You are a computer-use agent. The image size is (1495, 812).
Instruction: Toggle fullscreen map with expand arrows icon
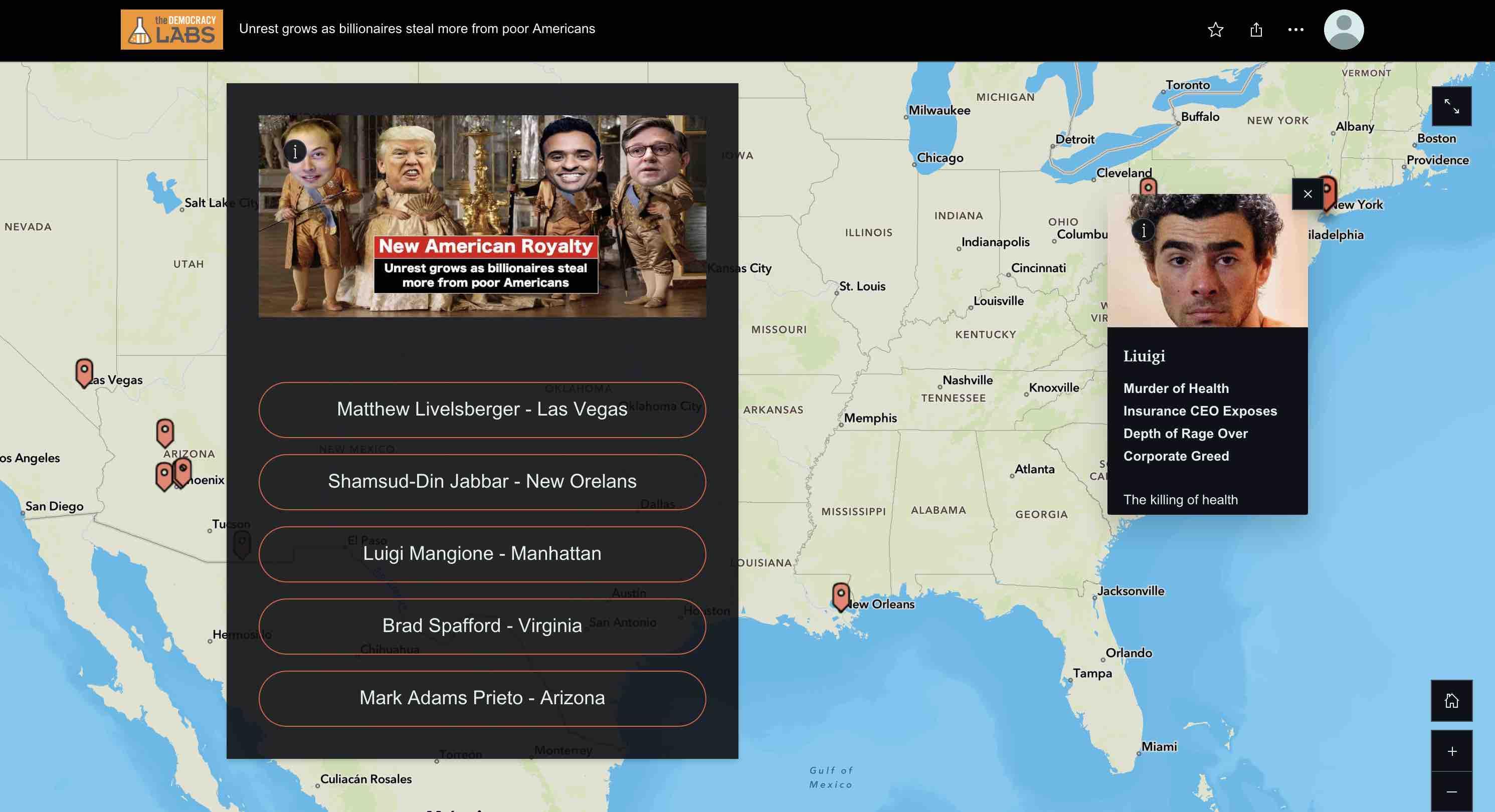[x=1451, y=106]
